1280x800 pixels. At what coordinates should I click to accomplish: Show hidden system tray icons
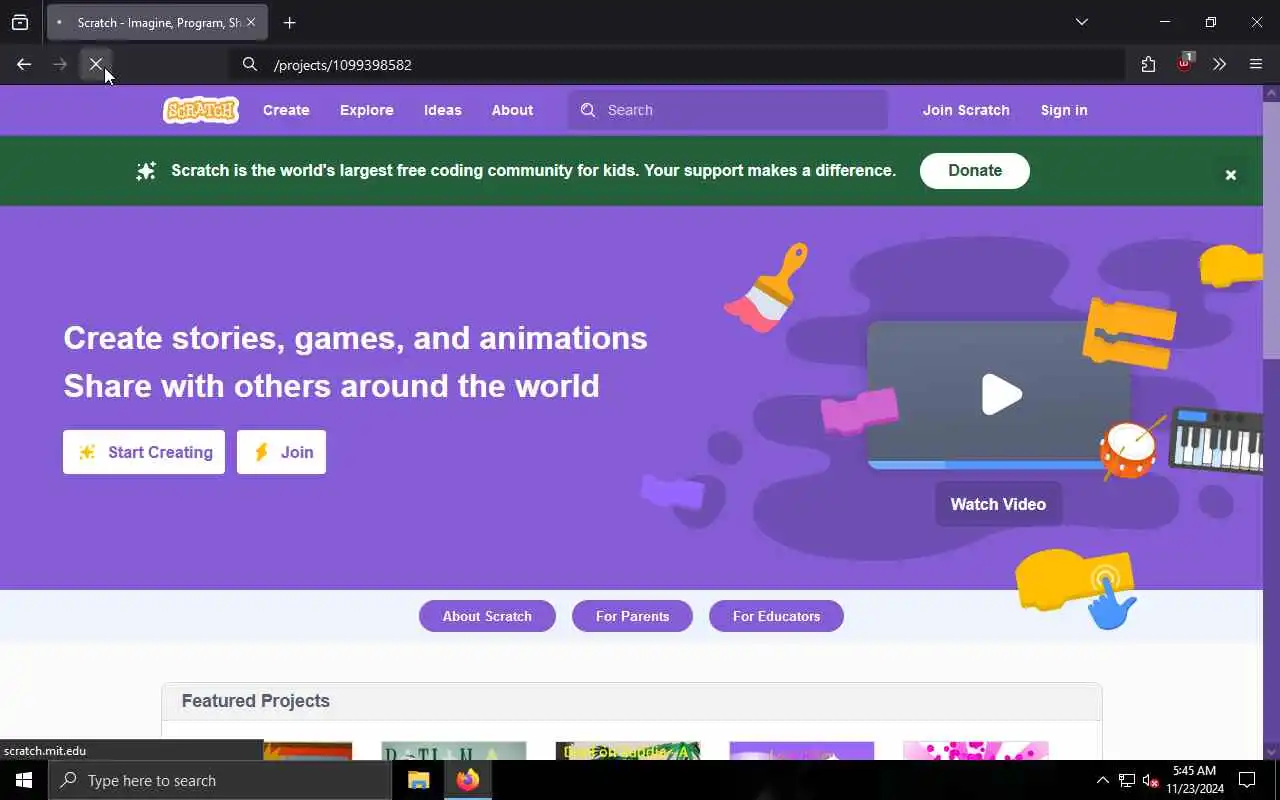pyautogui.click(x=1103, y=780)
